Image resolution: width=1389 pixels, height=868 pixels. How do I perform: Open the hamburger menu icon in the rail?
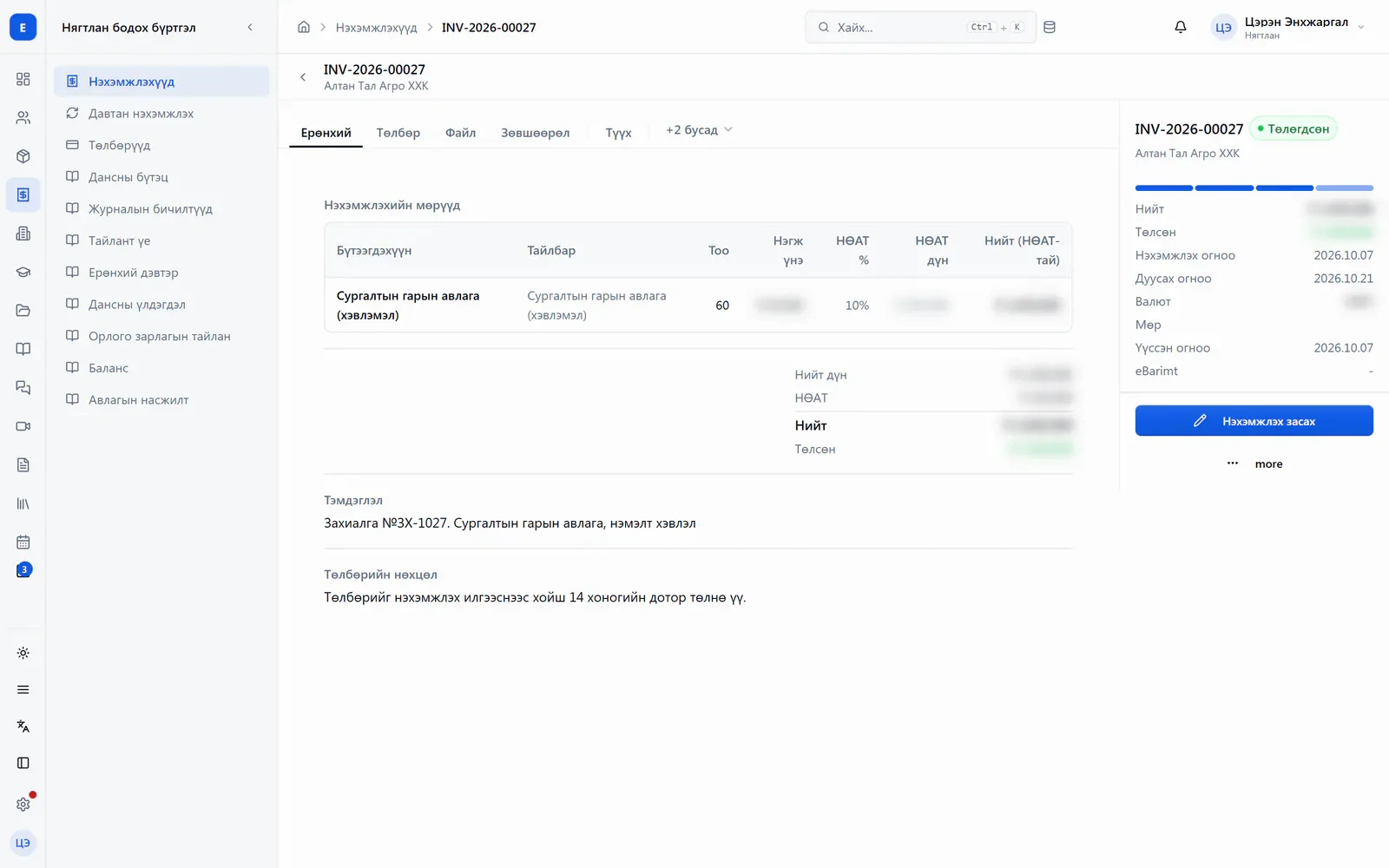[x=23, y=690]
